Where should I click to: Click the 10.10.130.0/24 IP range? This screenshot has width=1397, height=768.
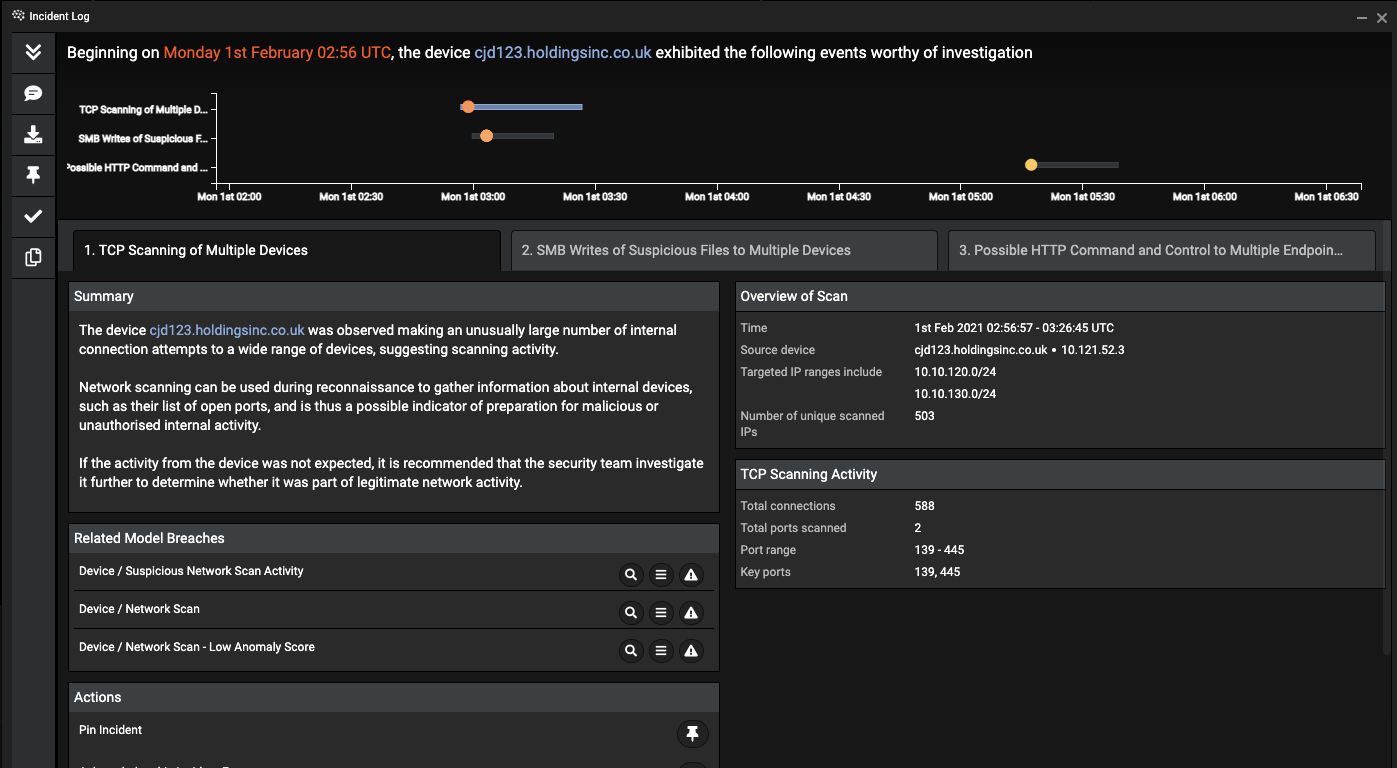[x=955, y=394]
